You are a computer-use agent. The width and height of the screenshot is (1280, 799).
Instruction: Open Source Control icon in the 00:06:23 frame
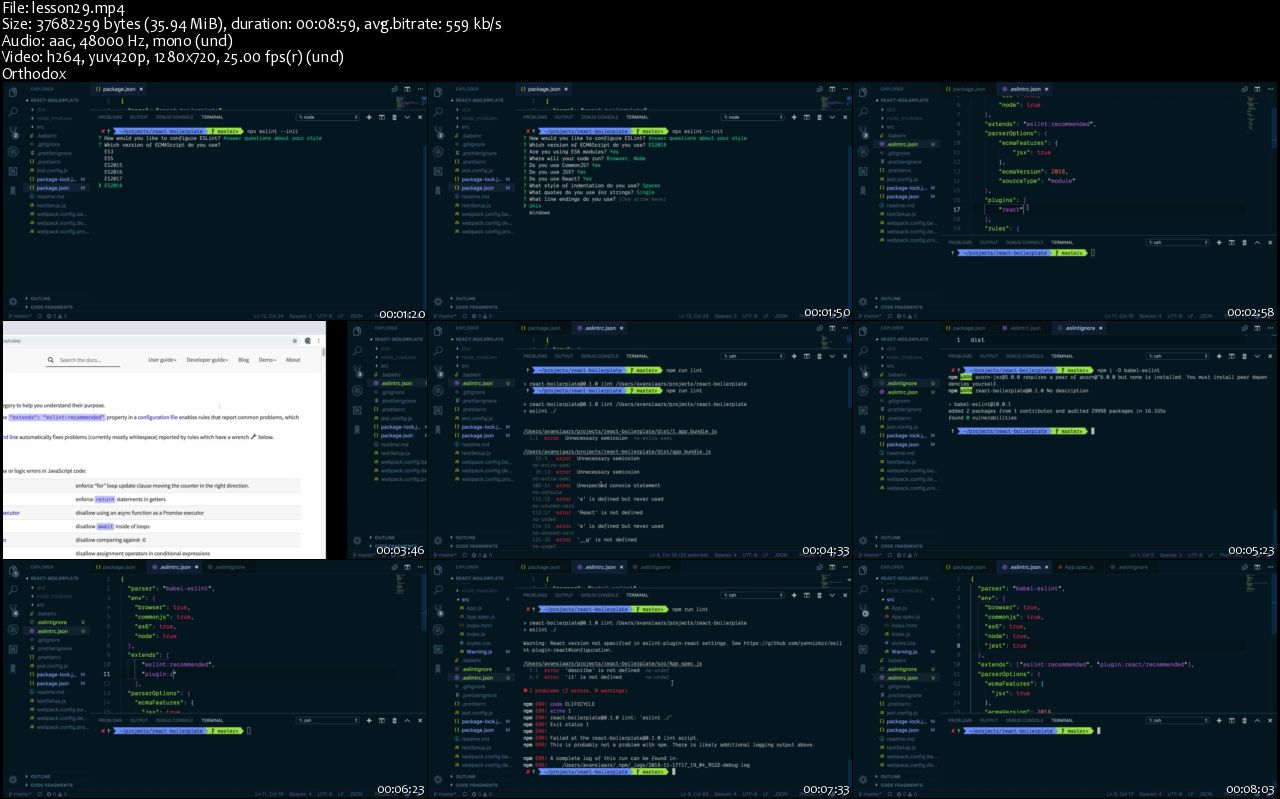(x=14, y=609)
